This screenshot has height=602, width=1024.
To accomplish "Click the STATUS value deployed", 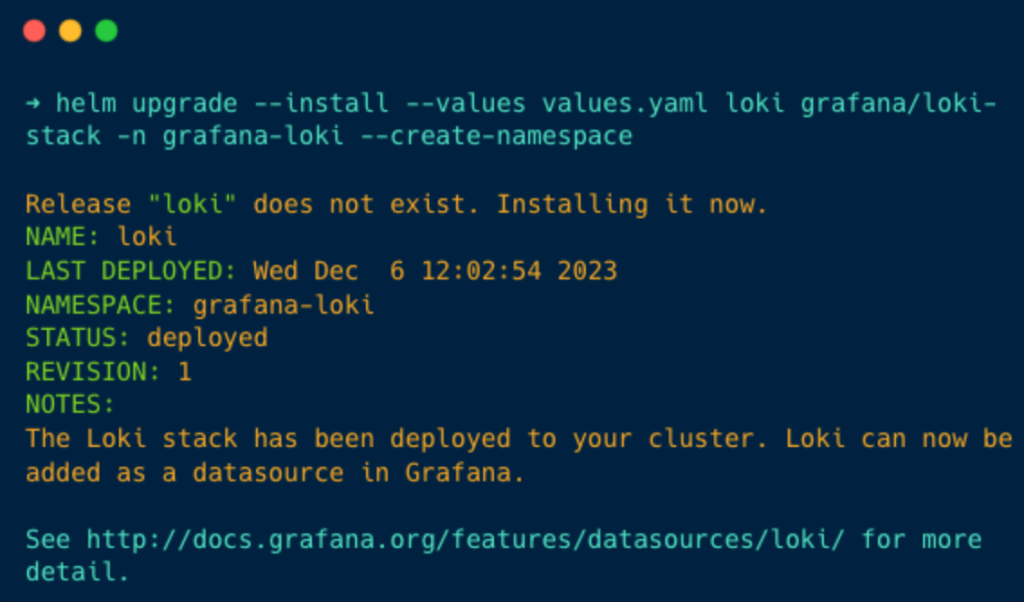I will tap(208, 338).
